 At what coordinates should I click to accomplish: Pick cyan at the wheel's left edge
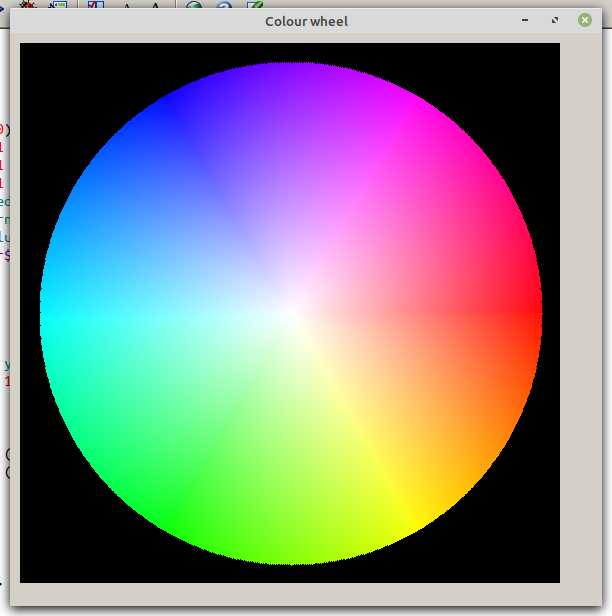pyautogui.click(x=52, y=316)
